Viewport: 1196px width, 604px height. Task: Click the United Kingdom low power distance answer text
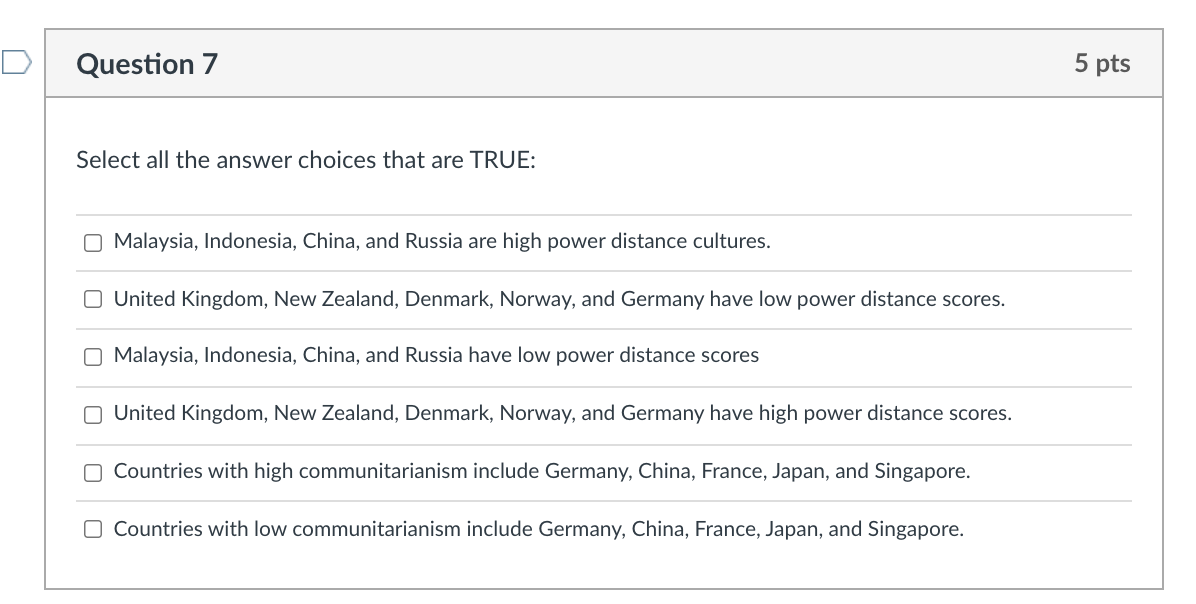click(559, 298)
